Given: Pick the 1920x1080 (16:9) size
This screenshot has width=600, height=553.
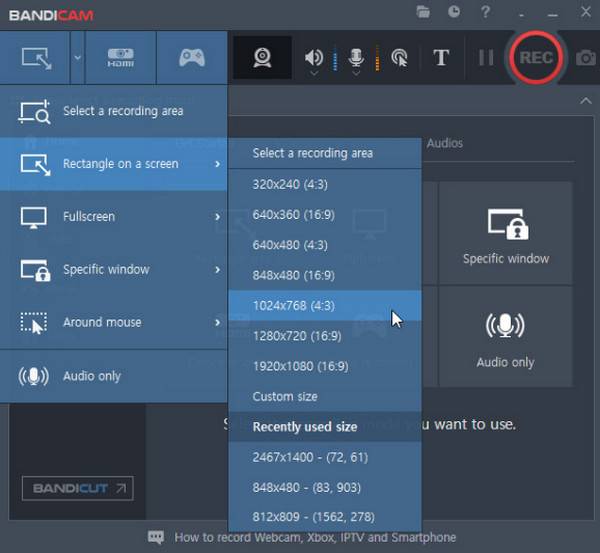Looking at the screenshot, I should [x=325, y=366].
